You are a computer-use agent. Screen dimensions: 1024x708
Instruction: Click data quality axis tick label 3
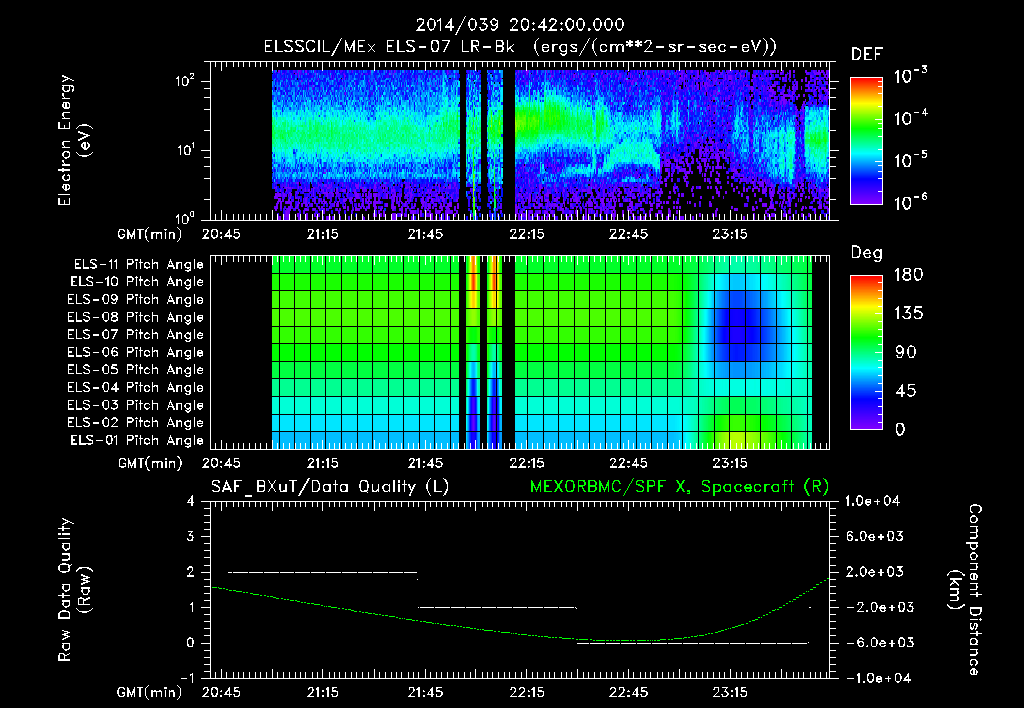[191, 536]
